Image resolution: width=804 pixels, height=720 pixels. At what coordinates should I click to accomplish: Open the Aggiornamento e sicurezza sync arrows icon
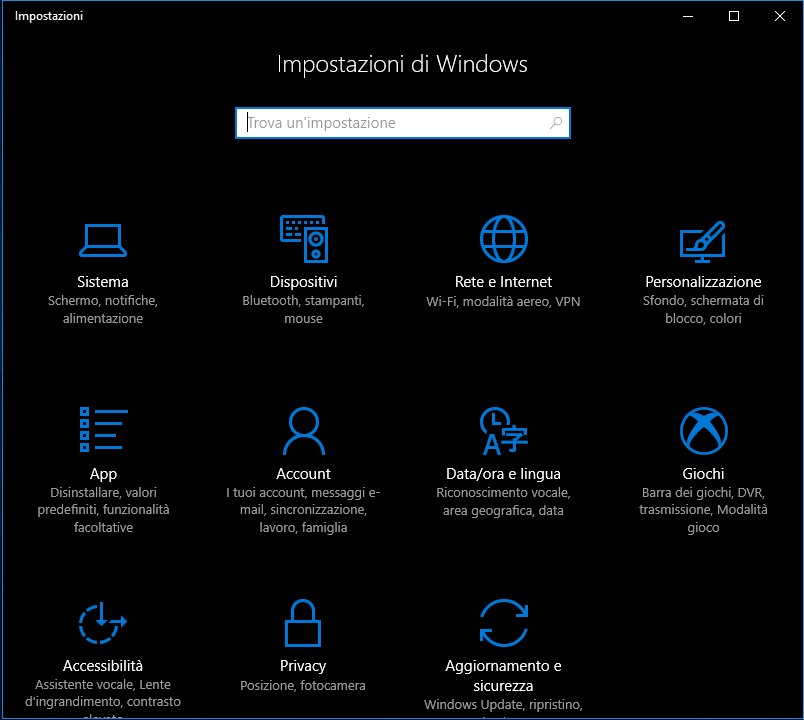coord(504,623)
